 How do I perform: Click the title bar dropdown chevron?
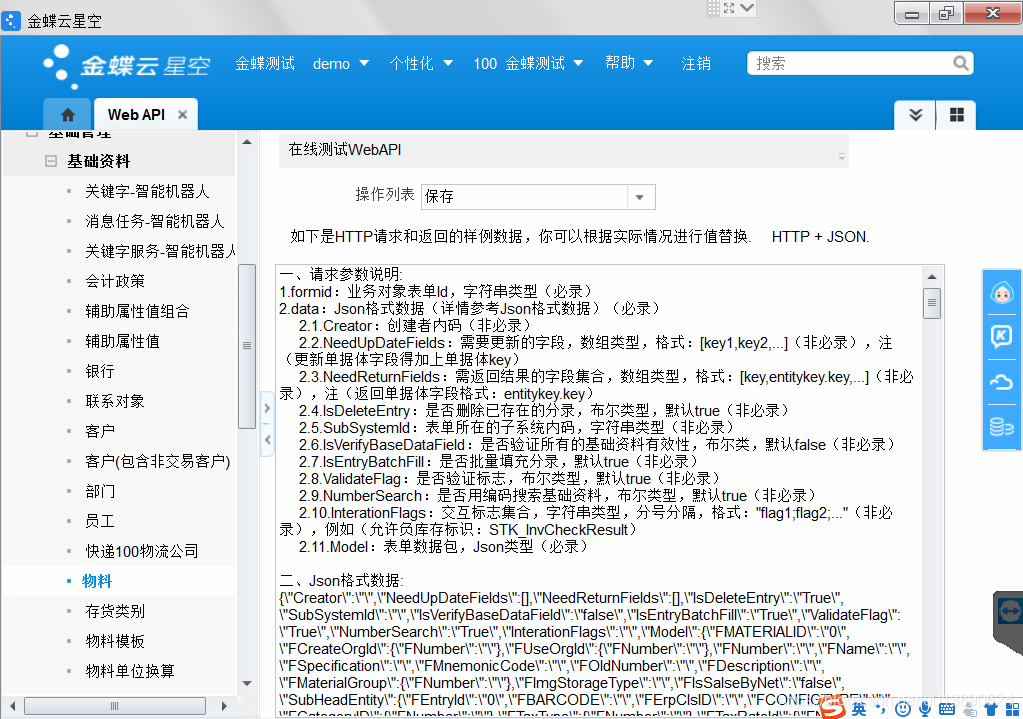[x=748, y=8]
